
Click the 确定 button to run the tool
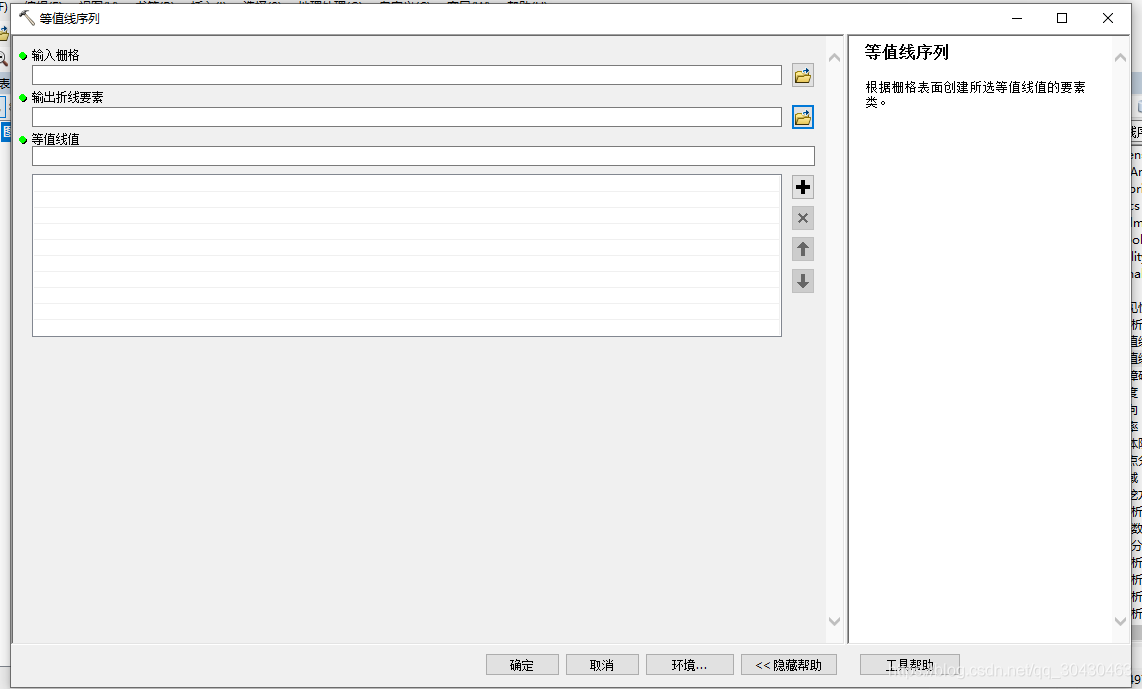521,664
